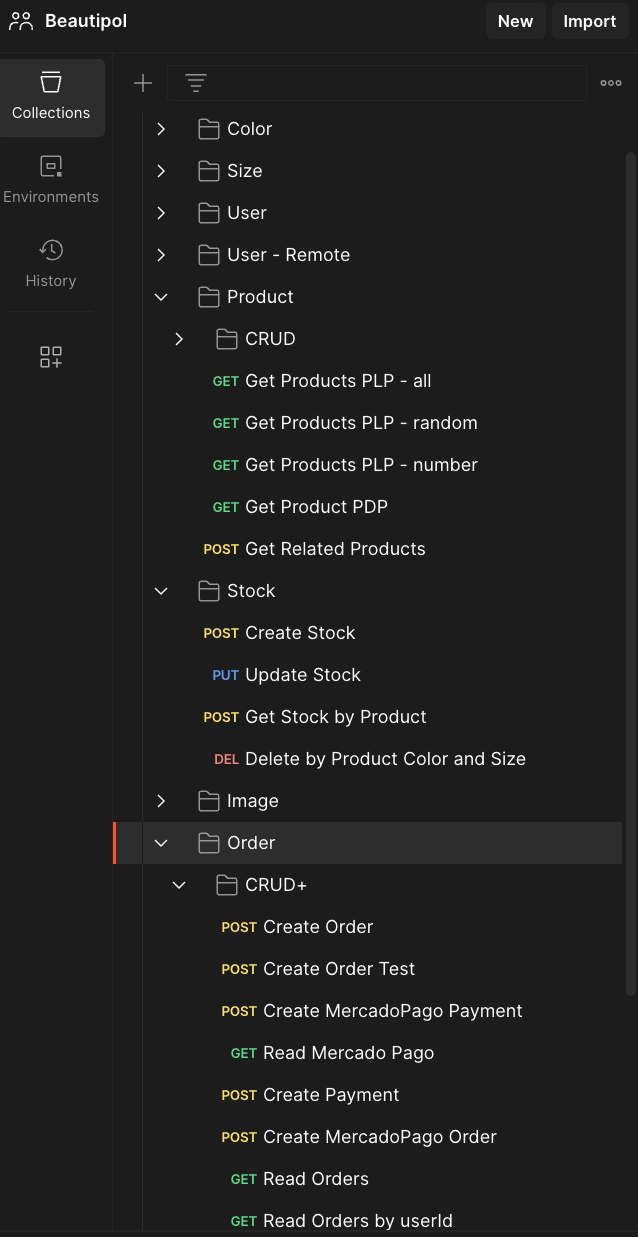638x1237 pixels.
Task: Open the History sidebar tab
Action: 51,265
